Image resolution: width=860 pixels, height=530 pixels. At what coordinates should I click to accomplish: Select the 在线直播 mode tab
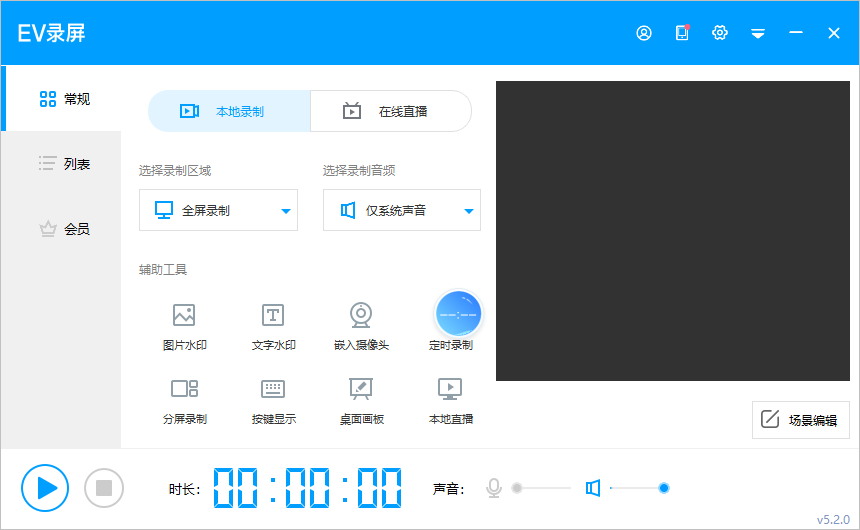click(391, 111)
